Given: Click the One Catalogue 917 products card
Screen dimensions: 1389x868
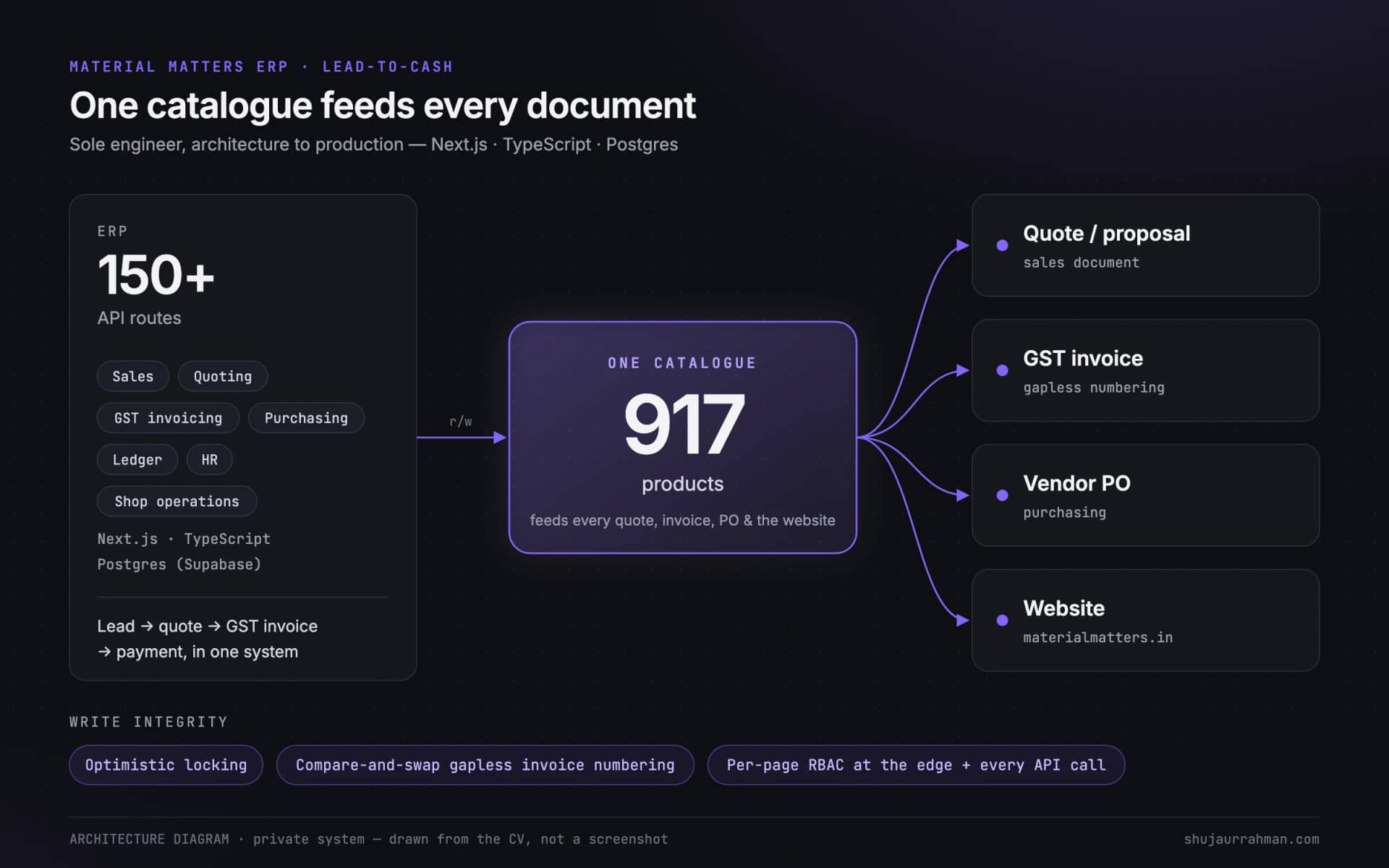Looking at the screenshot, I should pos(683,438).
